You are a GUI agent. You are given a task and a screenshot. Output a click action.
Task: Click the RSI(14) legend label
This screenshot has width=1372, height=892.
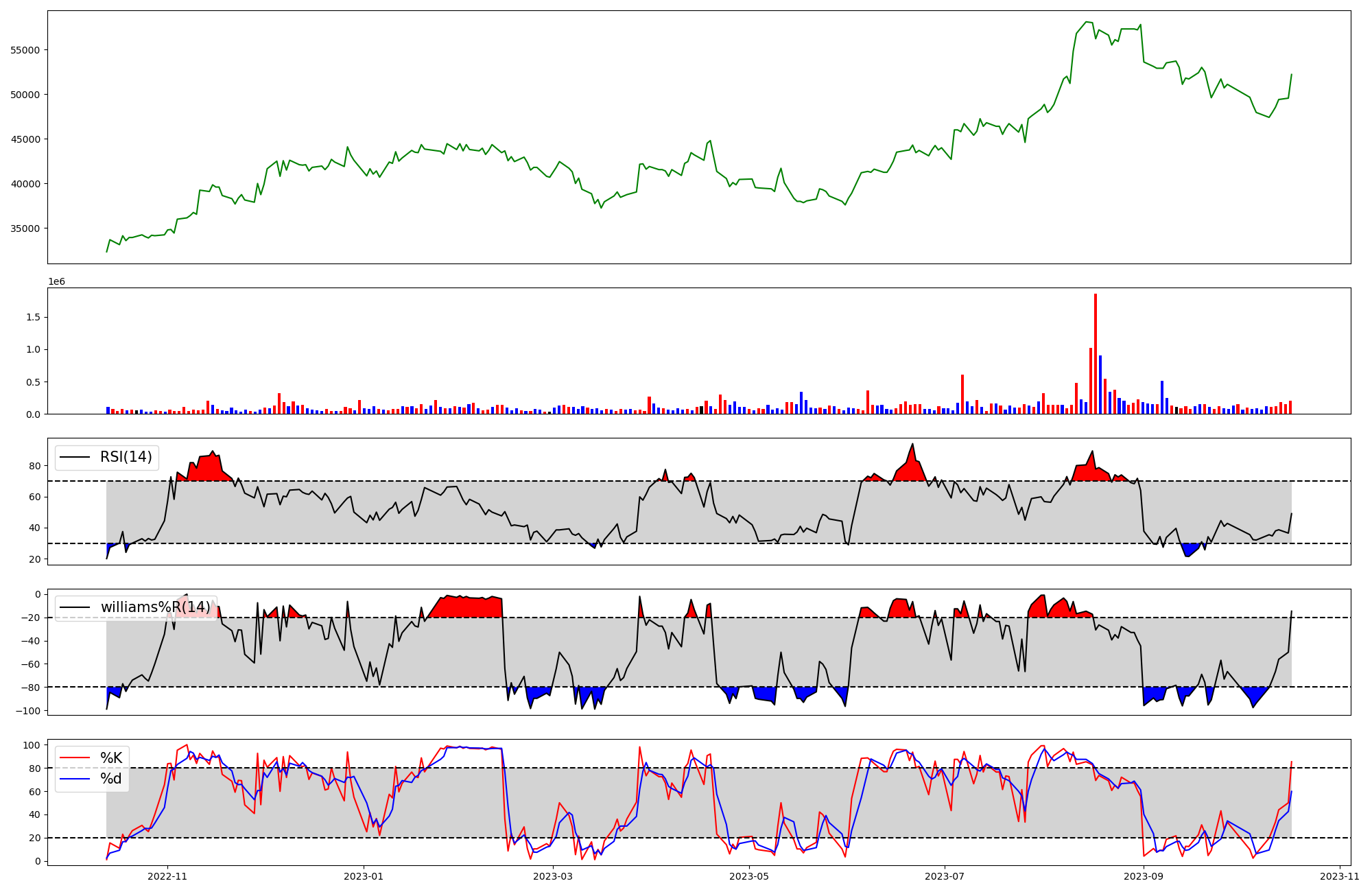click(126, 457)
